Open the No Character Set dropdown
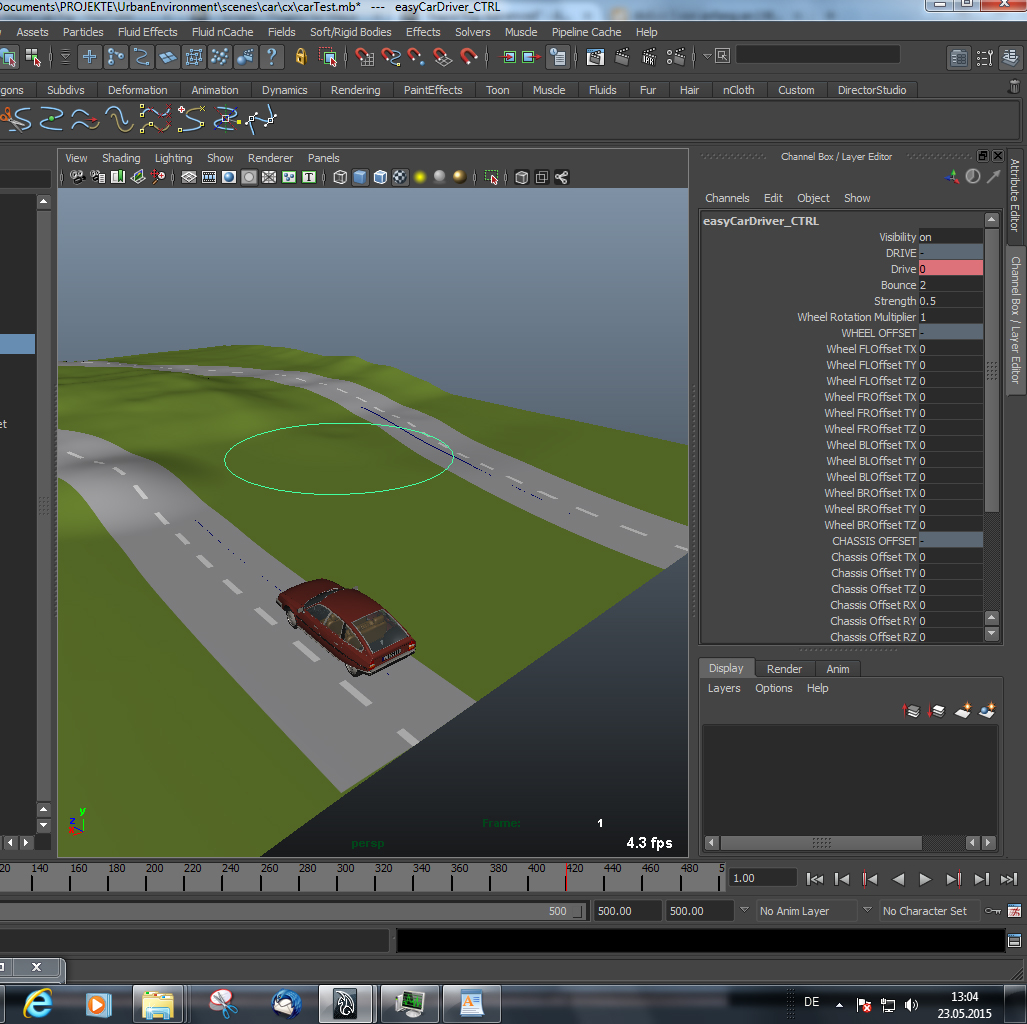Viewport: 1027px width, 1024px height. click(925, 911)
